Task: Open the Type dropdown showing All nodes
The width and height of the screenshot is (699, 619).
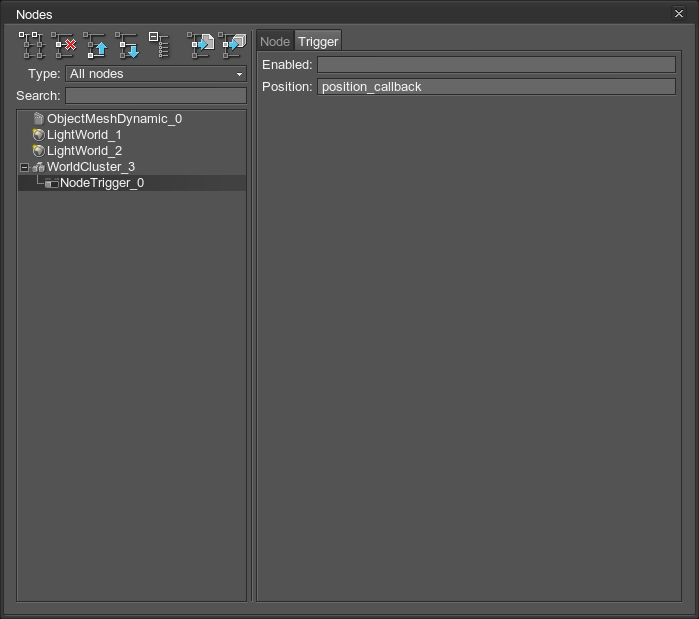Action: click(x=156, y=74)
